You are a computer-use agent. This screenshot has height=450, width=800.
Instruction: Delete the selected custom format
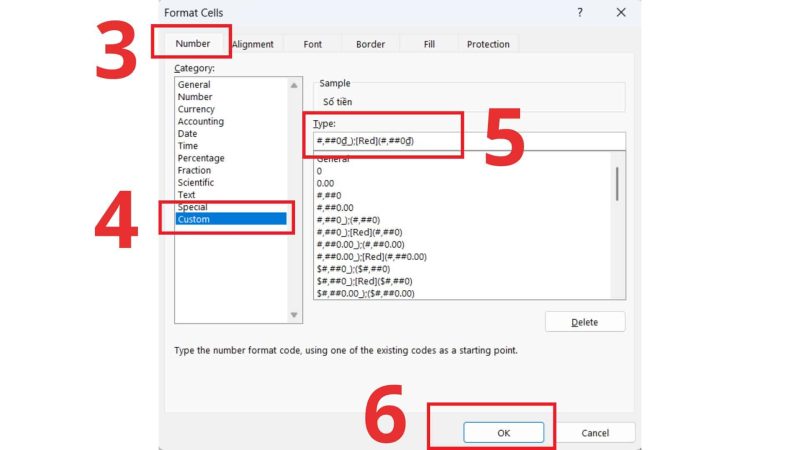click(585, 322)
